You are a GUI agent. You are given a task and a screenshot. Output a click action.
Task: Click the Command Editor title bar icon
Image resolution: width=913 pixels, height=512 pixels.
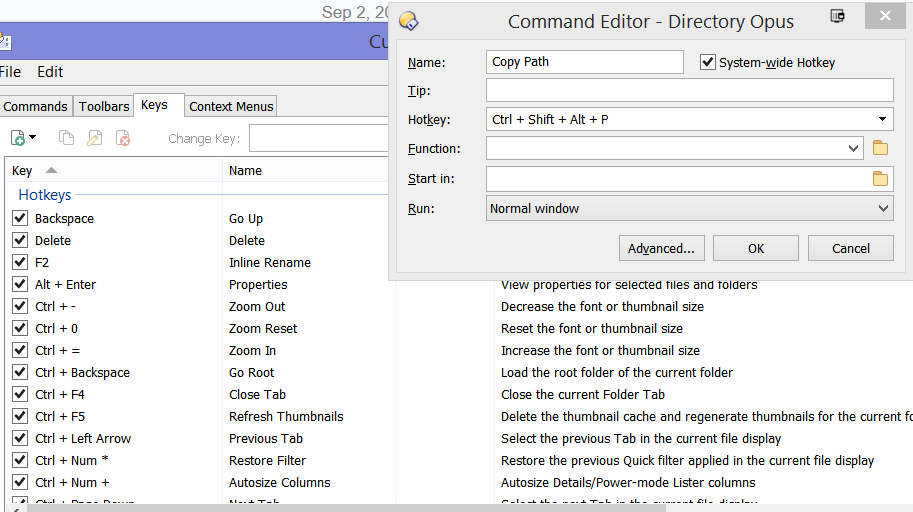tap(409, 21)
